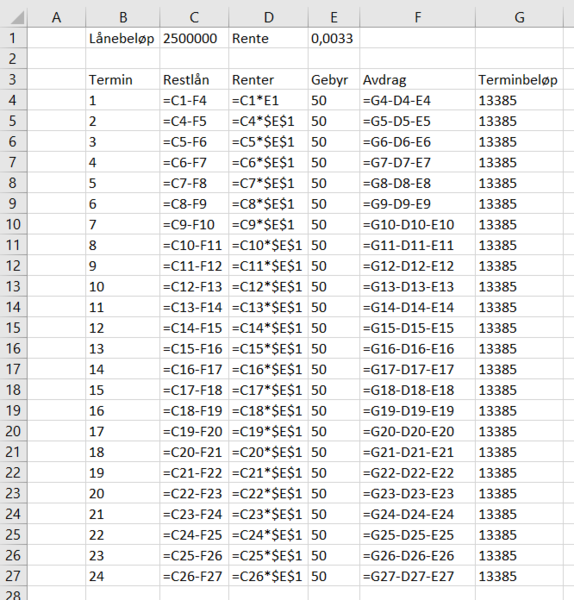Image resolution: width=574 pixels, height=600 pixels.
Task: Select the Lånebeløp label cell
Action: click(122, 38)
